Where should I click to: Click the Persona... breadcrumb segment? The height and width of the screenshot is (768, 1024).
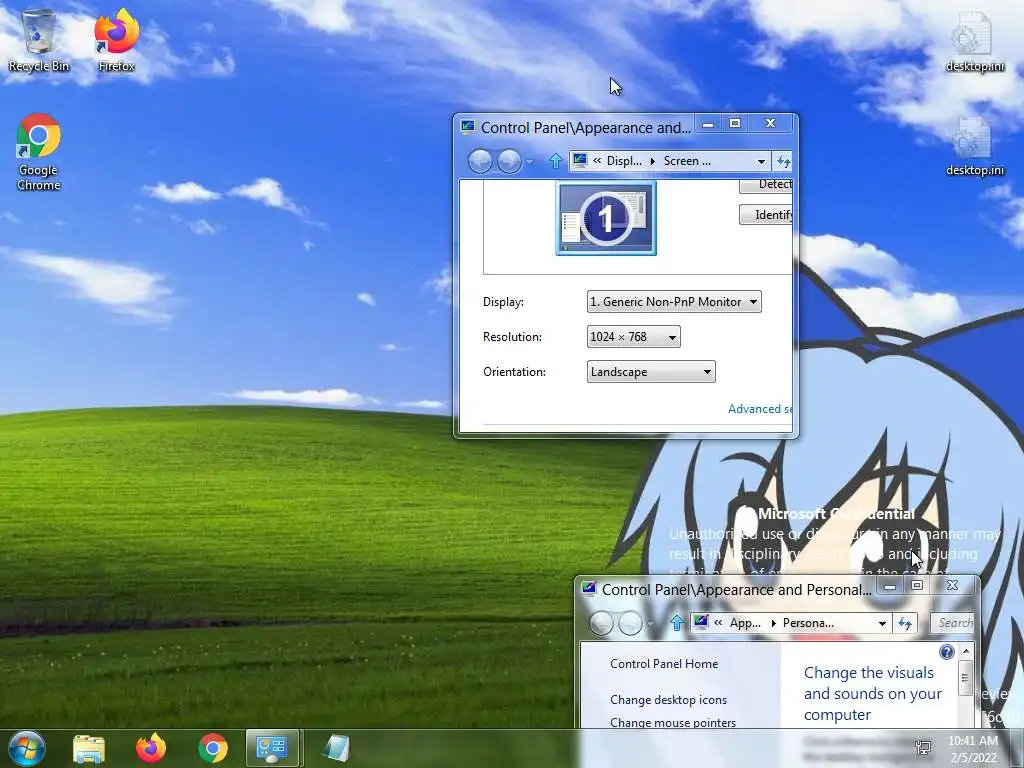[x=808, y=623]
